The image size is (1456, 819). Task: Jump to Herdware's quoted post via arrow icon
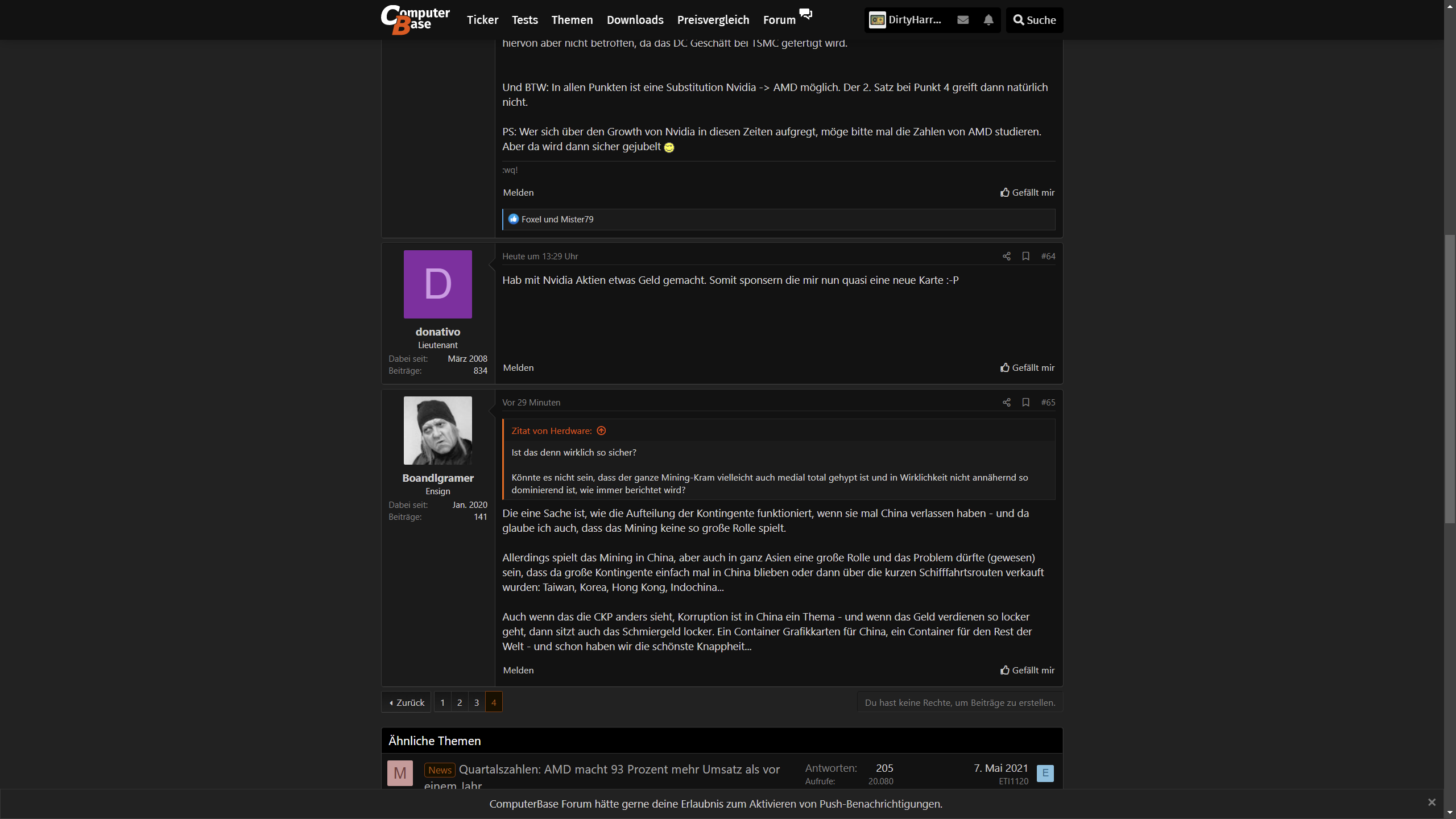coord(601,431)
